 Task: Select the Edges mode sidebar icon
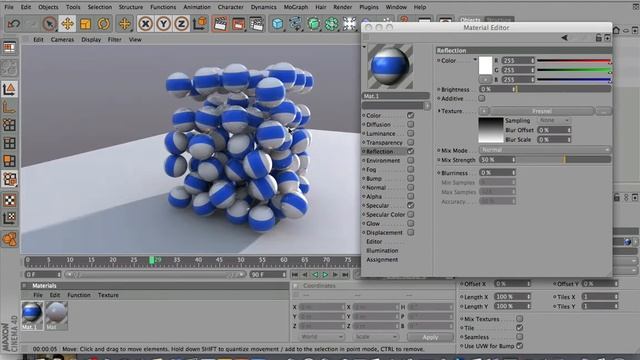9,143
